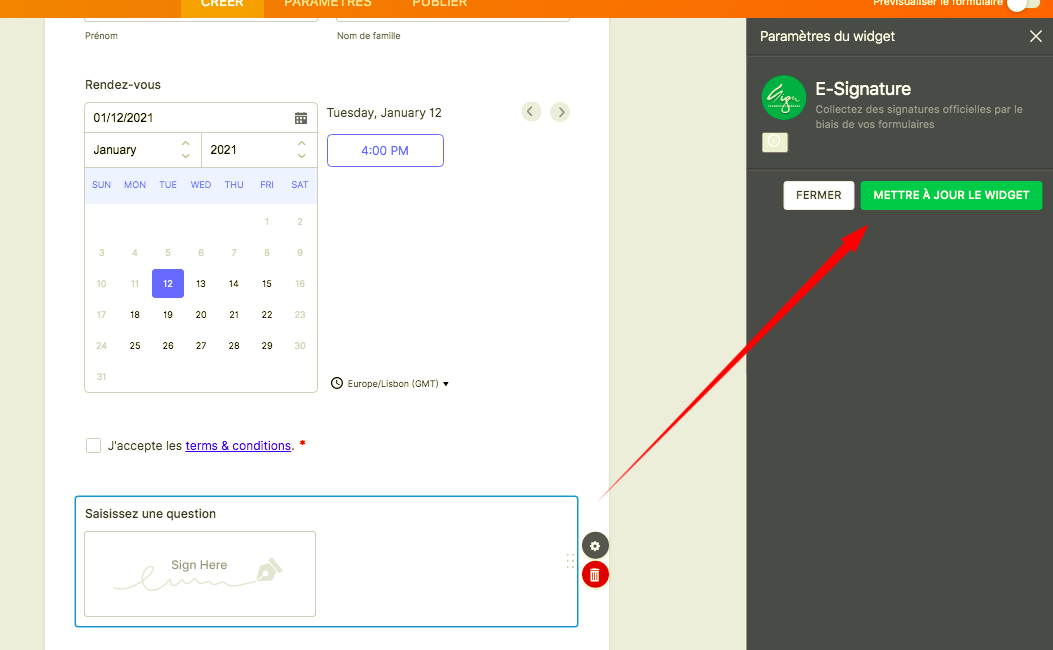This screenshot has width=1053, height=650.
Task: Select day 21 in the calendar
Action: (x=234, y=314)
